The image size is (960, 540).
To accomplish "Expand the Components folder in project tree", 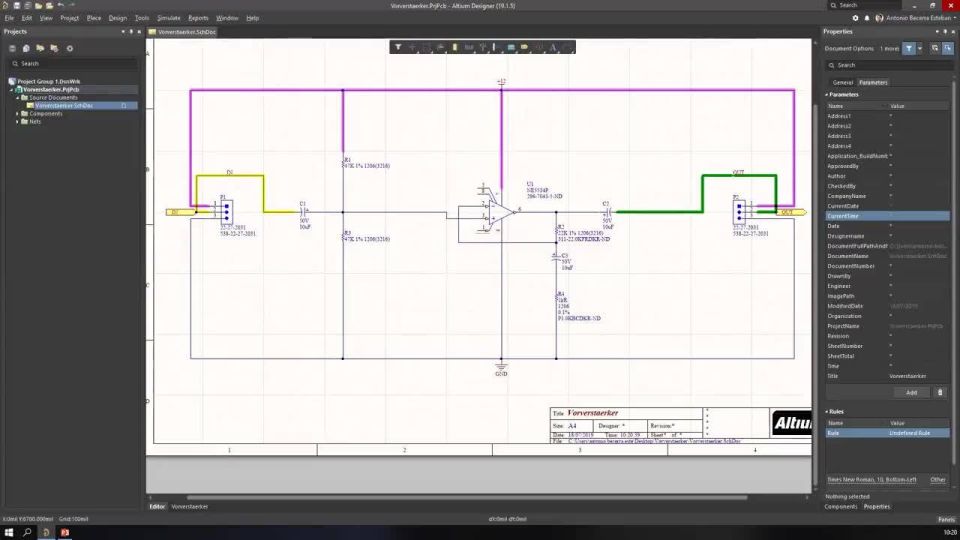I will 17,113.
